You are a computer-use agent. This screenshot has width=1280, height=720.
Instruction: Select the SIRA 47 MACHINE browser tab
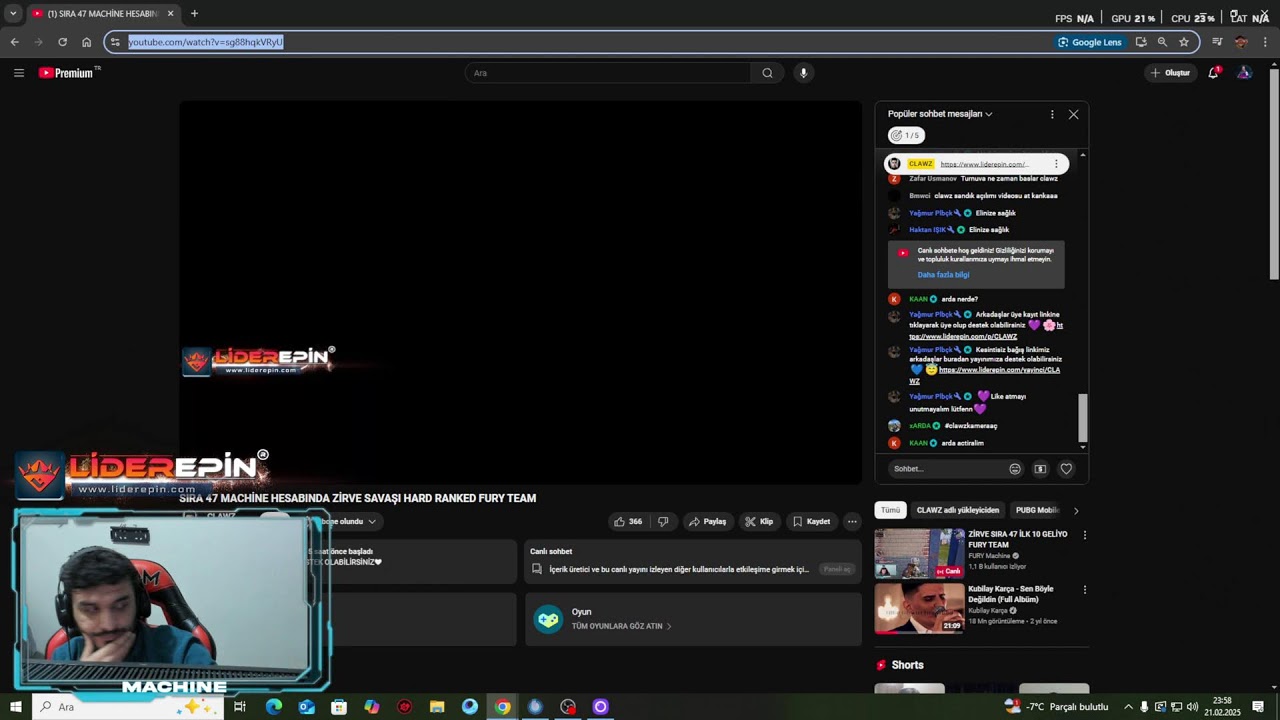(x=102, y=14)
